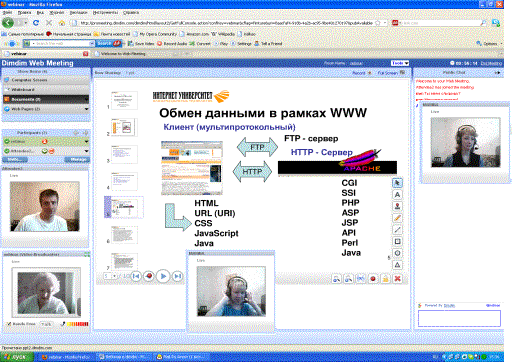
Task: Share Computer Screen from the Show Items panel
Action: pyautogui.click(x=46, y=80)
